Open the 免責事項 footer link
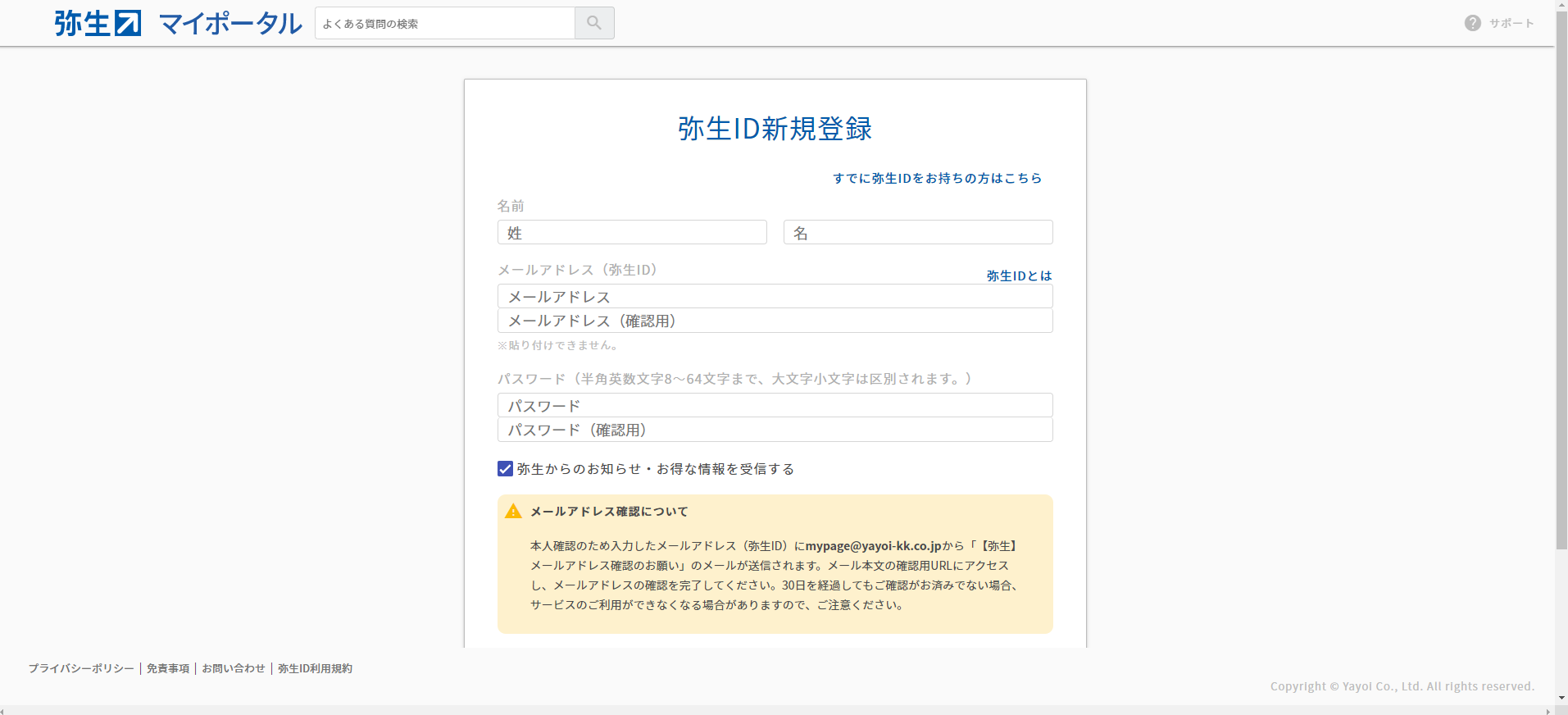 pos(168,668)
